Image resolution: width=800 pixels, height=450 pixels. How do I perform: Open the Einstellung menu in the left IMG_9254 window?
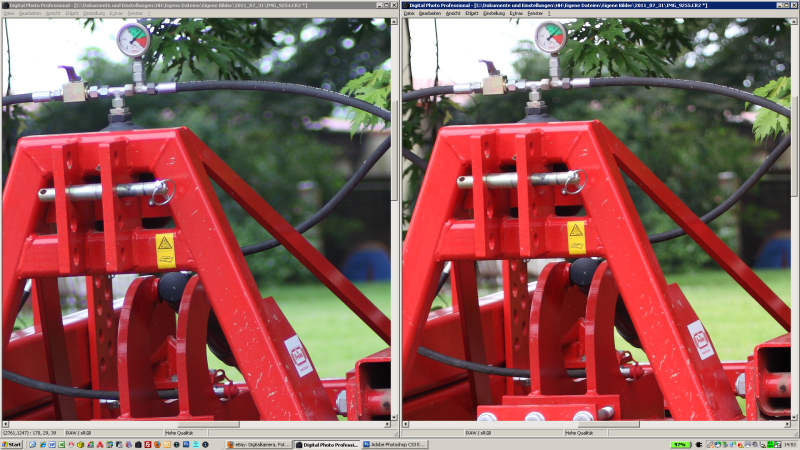click(x=94, y=13)
